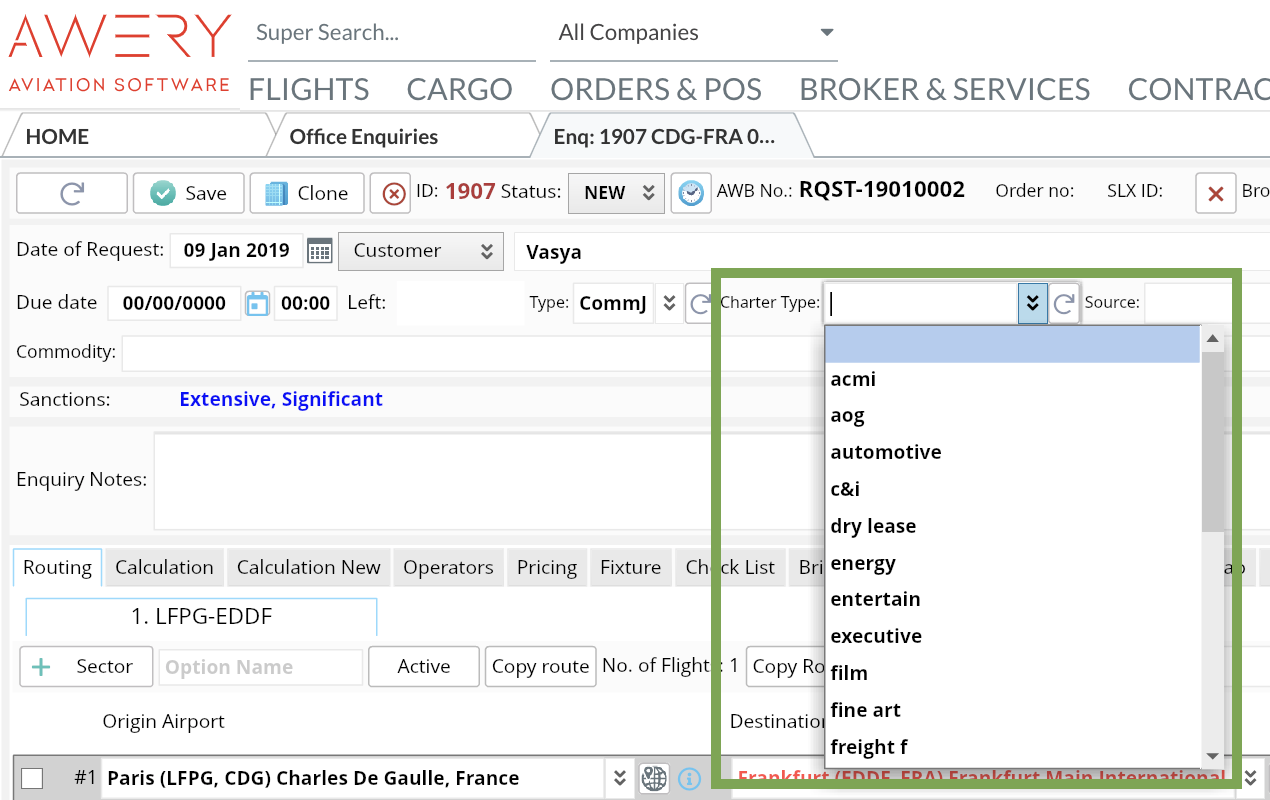Click the refresh icon button in toolbar

click(72, 193)
